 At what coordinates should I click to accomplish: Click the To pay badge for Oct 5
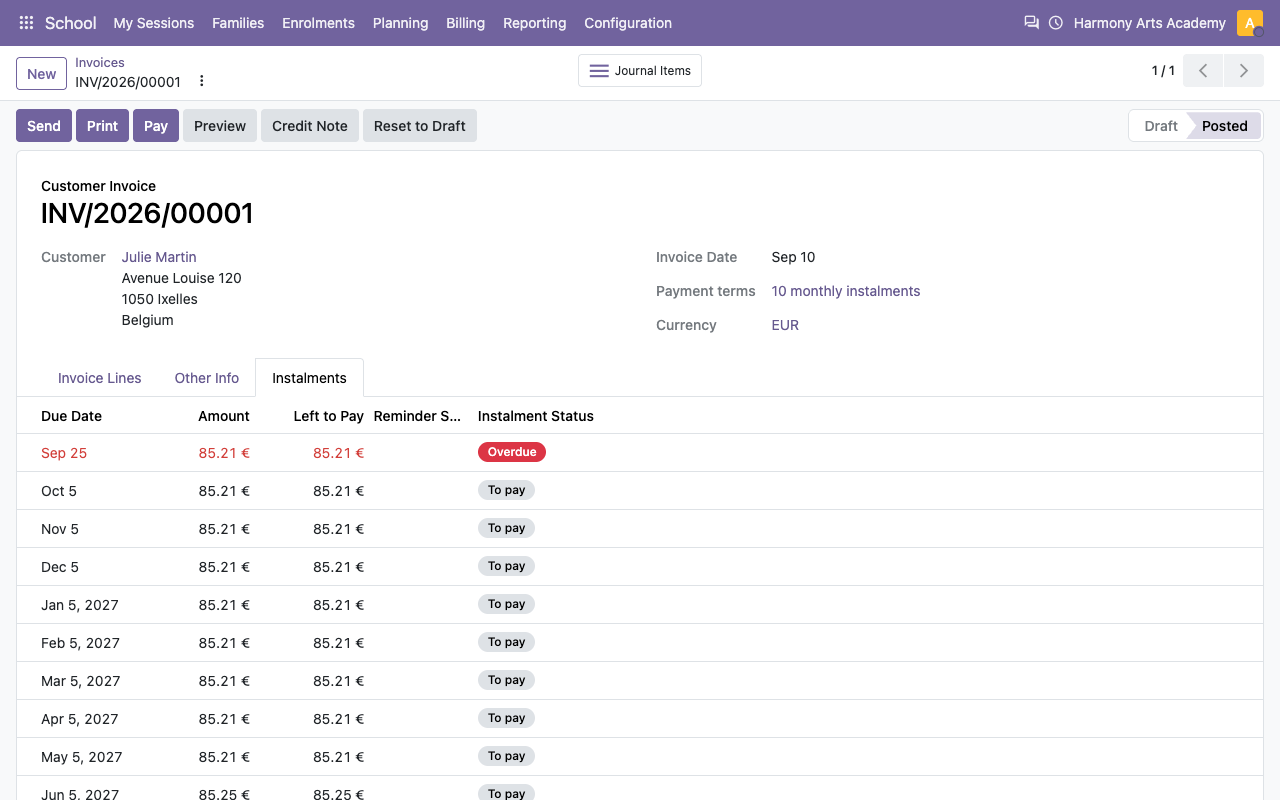point(506,490)
